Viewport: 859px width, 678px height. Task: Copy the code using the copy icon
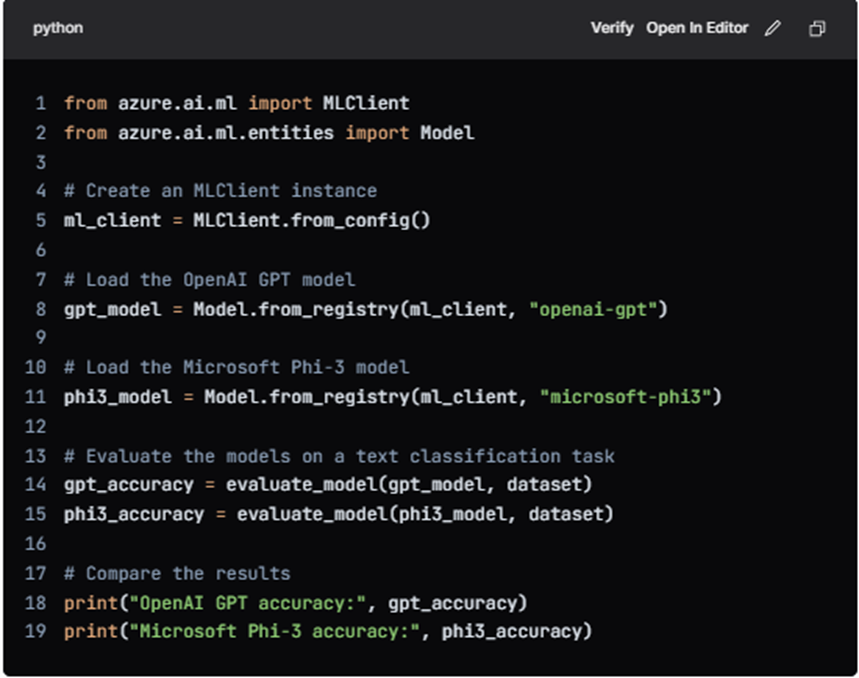817,28
